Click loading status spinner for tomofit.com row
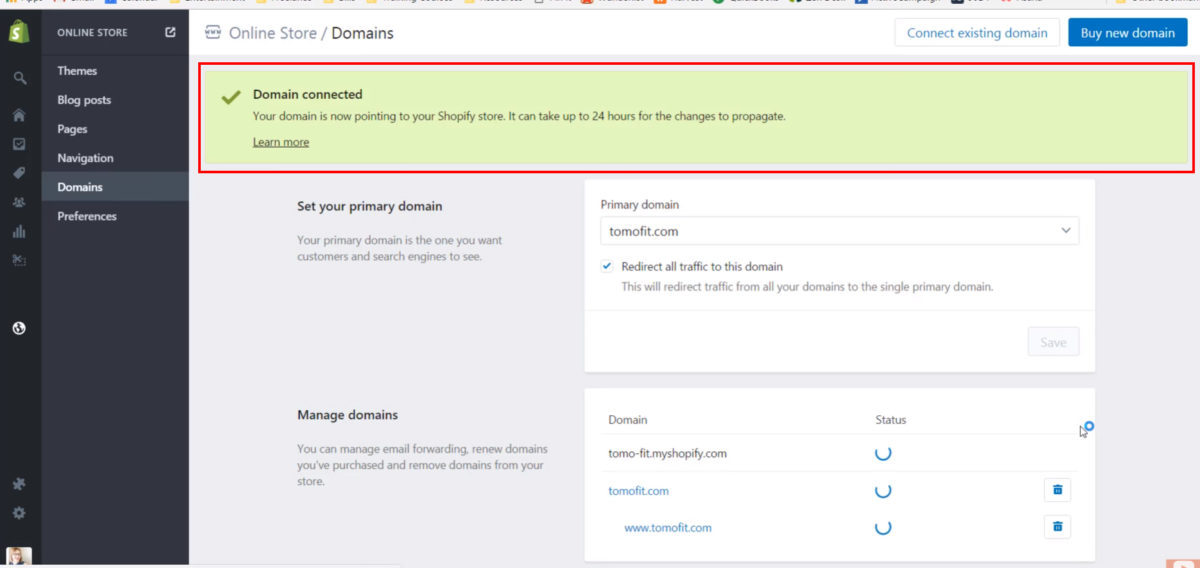 pos(883,490)
